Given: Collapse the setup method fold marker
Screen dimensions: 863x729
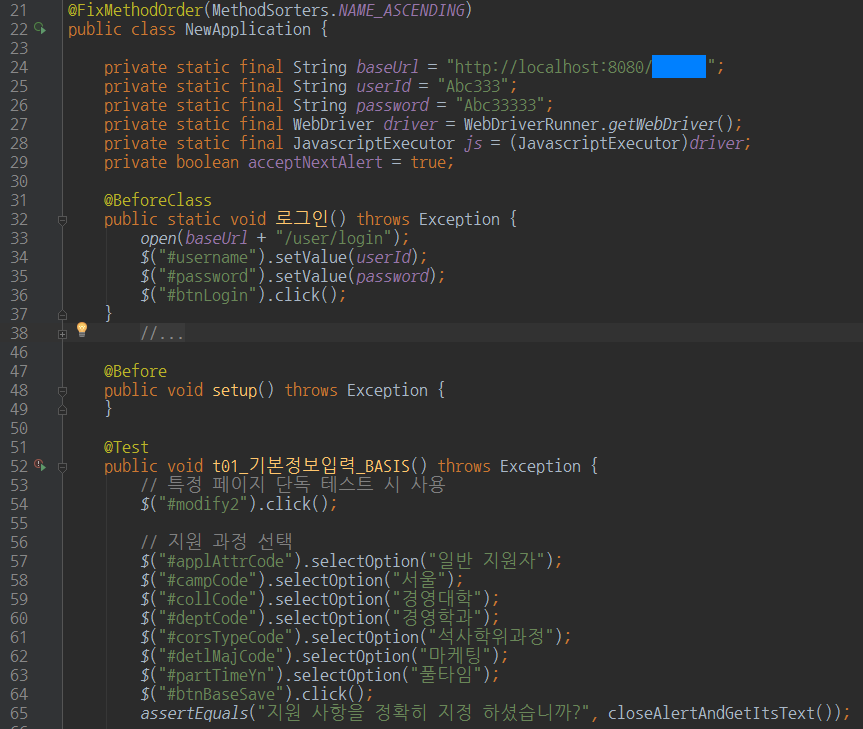Looking at the screenshot, I should pyautogui.click(x=62, y=390).
